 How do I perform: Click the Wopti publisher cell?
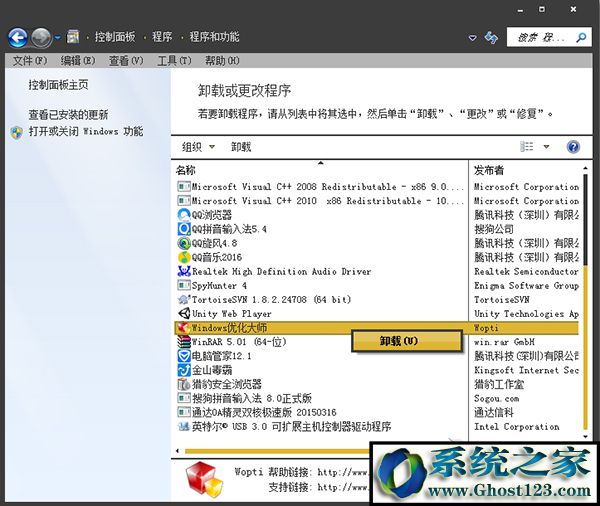486,328
